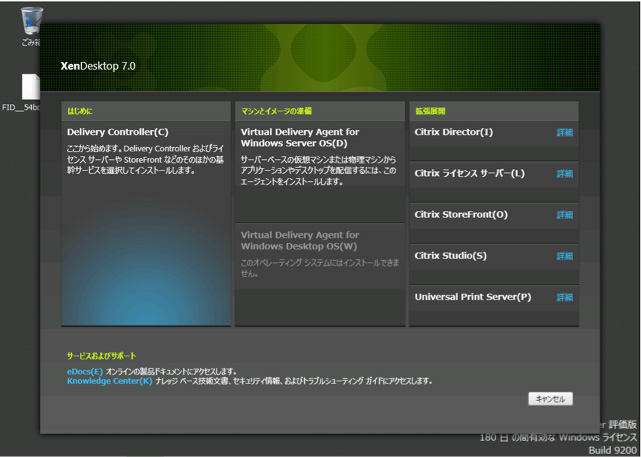Click the サービスおよびサポート heading
The image size is (641, 457).
point(101,356)
